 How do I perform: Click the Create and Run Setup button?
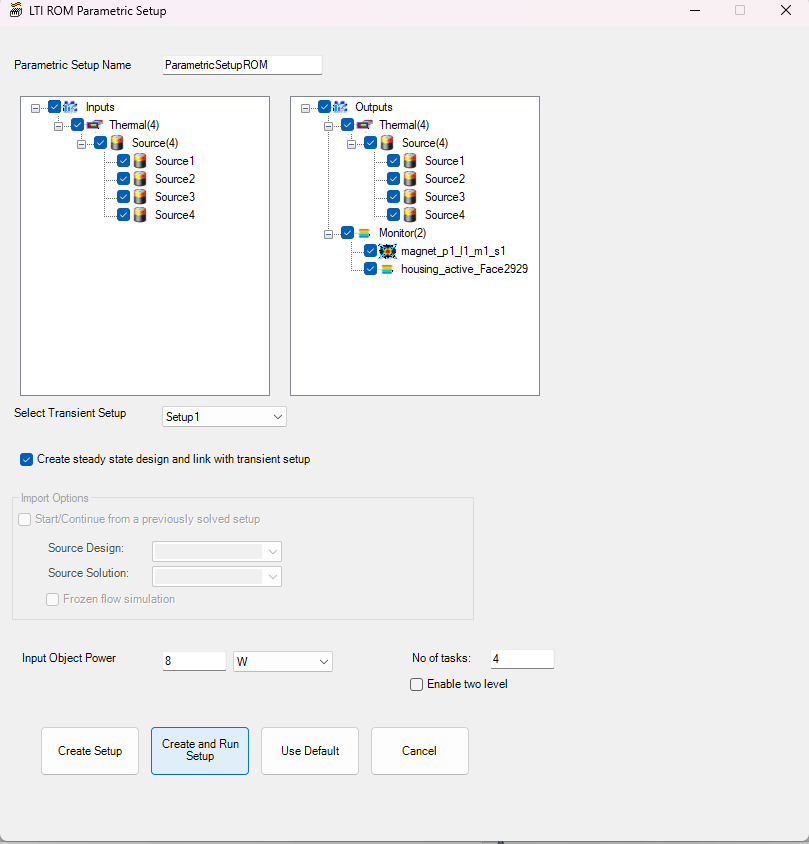point(200,750)
